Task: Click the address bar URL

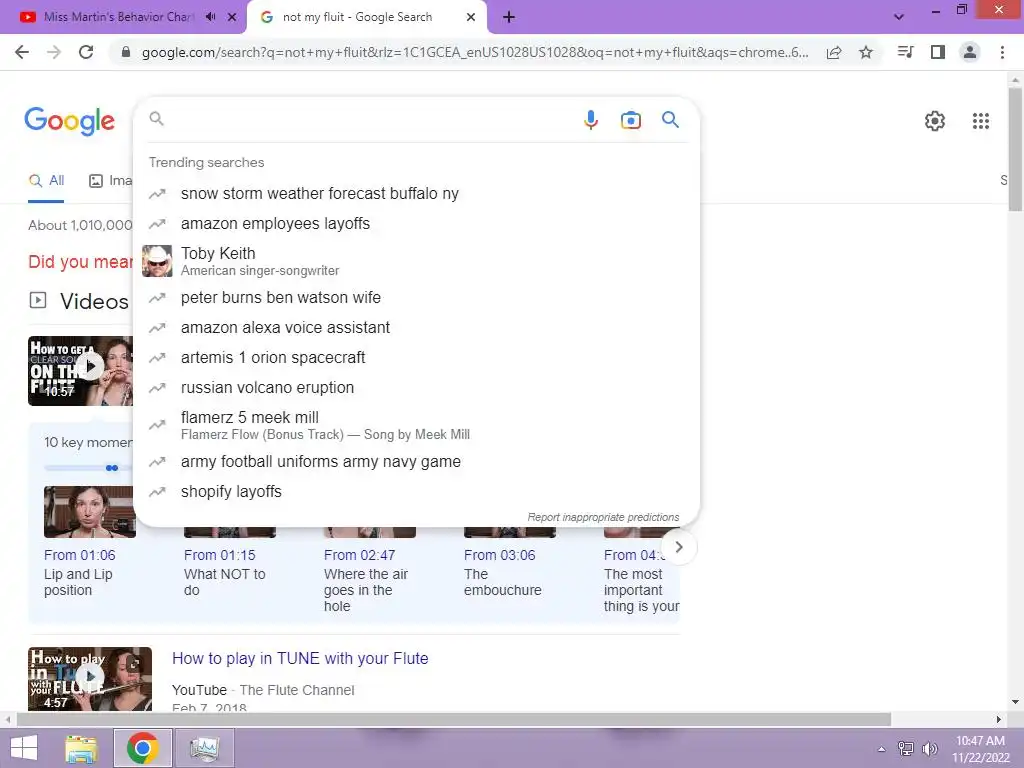Action: pyautogui.click(x=475, y=52)
